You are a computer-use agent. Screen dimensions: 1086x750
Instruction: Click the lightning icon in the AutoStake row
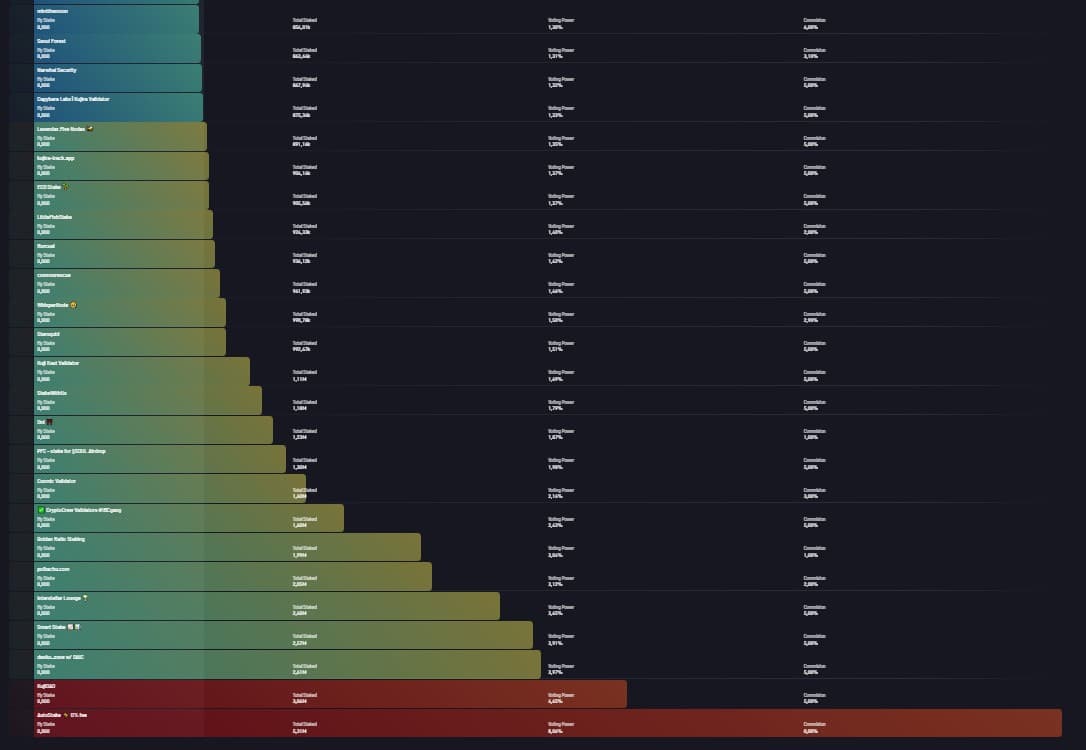tap(65, 715)
